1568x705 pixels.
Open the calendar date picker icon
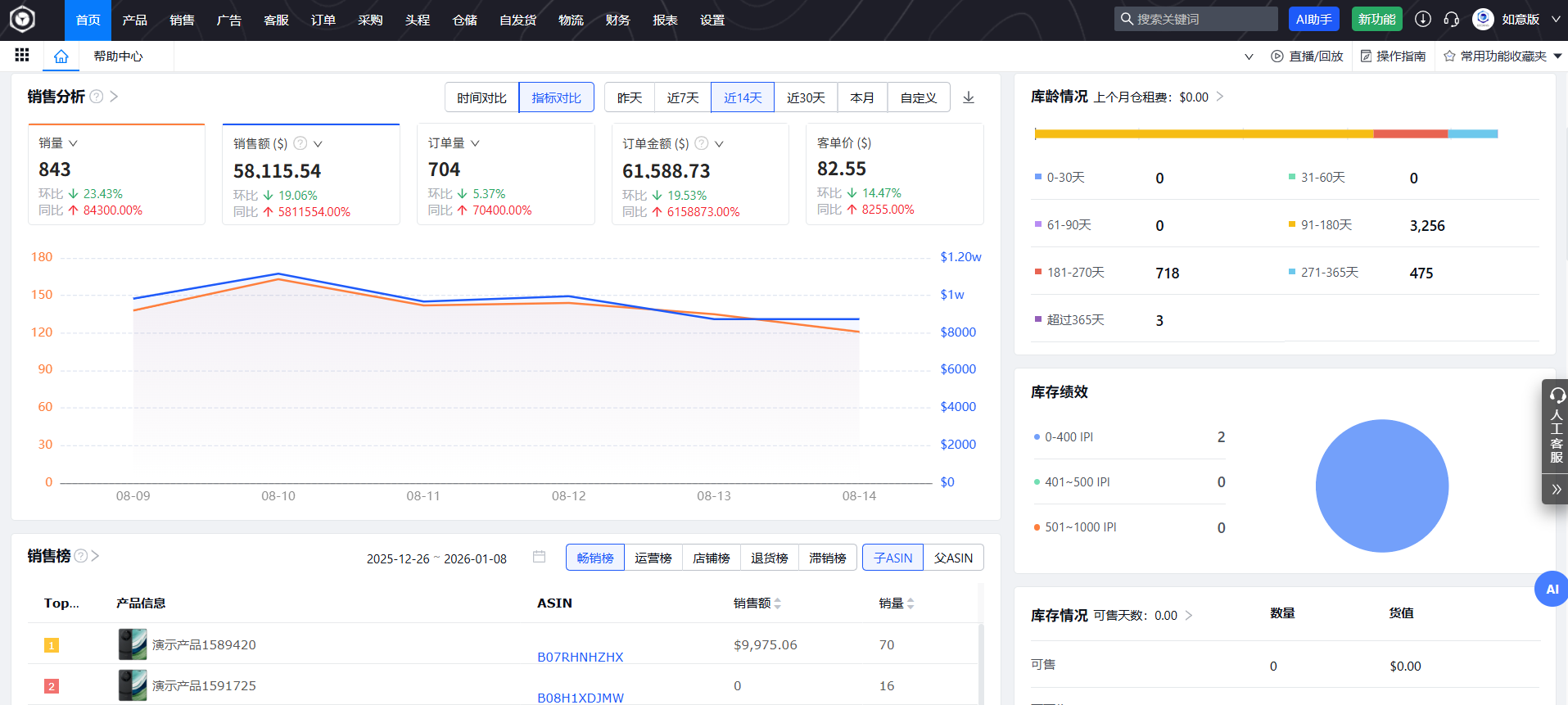point(539,557)
